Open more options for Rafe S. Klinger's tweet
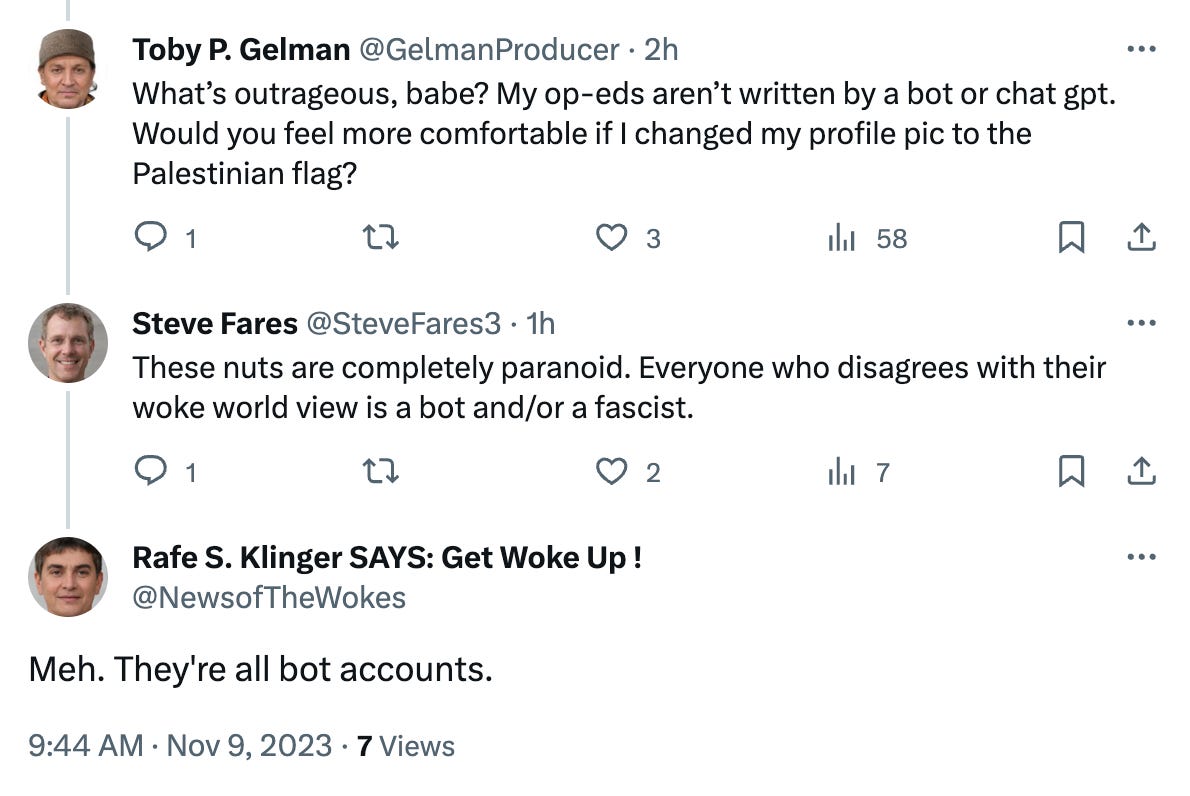Image resolution: width=1190 pixels, height=796 pixels. [x=1141, y=557]
